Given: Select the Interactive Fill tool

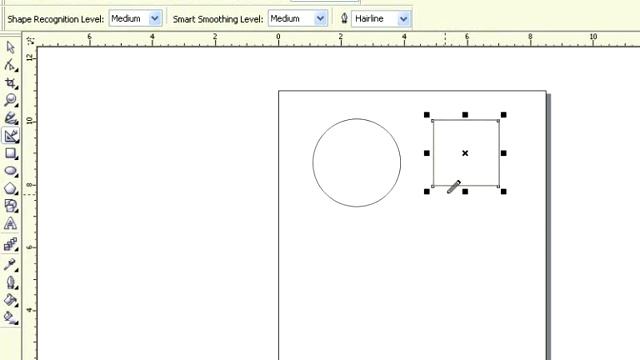Looking at the screenshot, I should 10,318.
